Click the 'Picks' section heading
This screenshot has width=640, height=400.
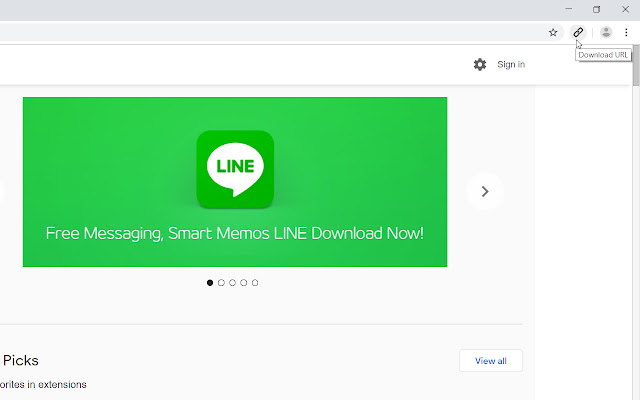(20, 361)
